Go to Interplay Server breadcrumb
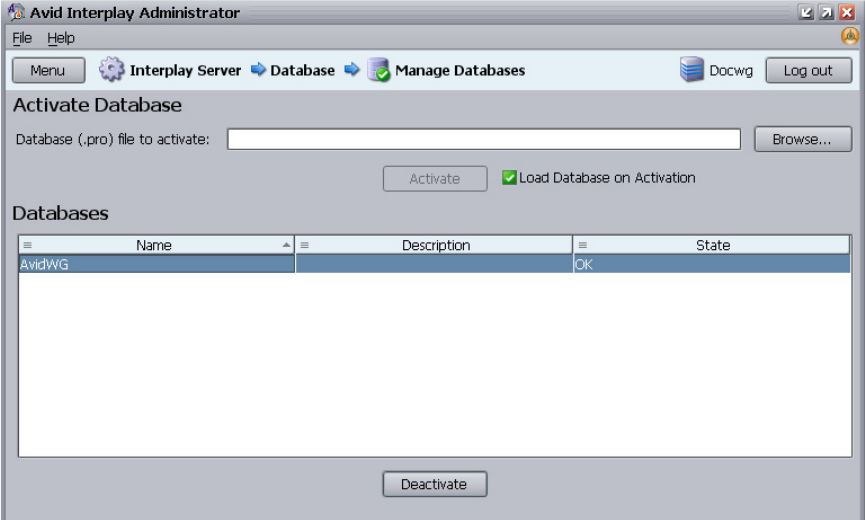This screenshot has width=865, height=520. pos(185,71)
